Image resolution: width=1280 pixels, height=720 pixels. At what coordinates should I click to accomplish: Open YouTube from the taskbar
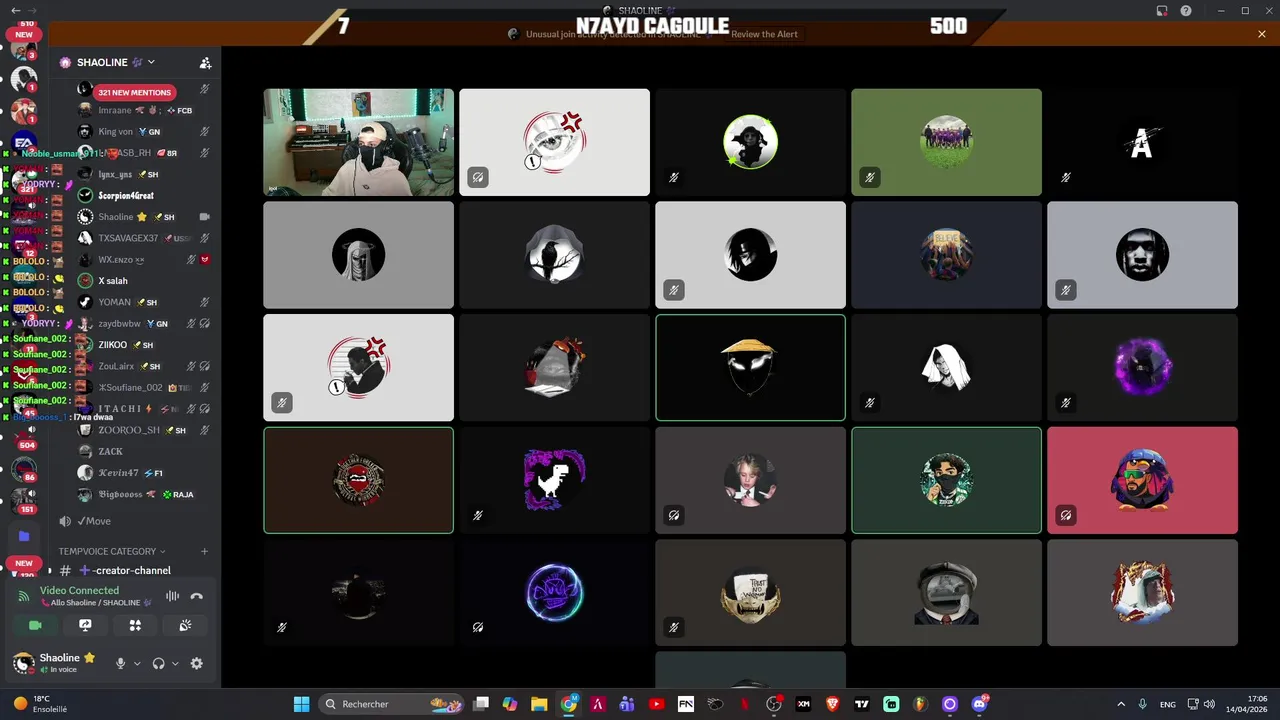coord(656,704)
